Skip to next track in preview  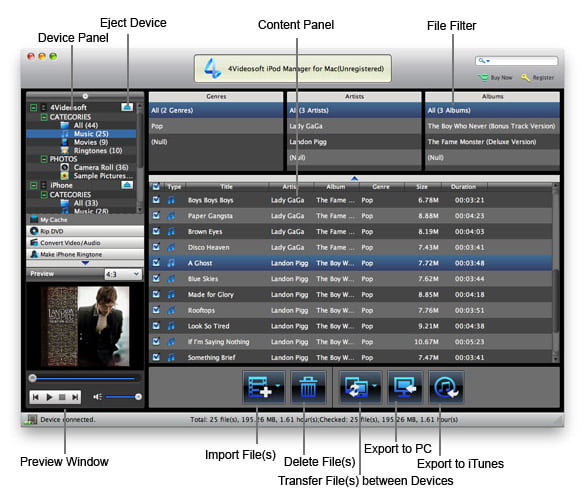[75, 397]
